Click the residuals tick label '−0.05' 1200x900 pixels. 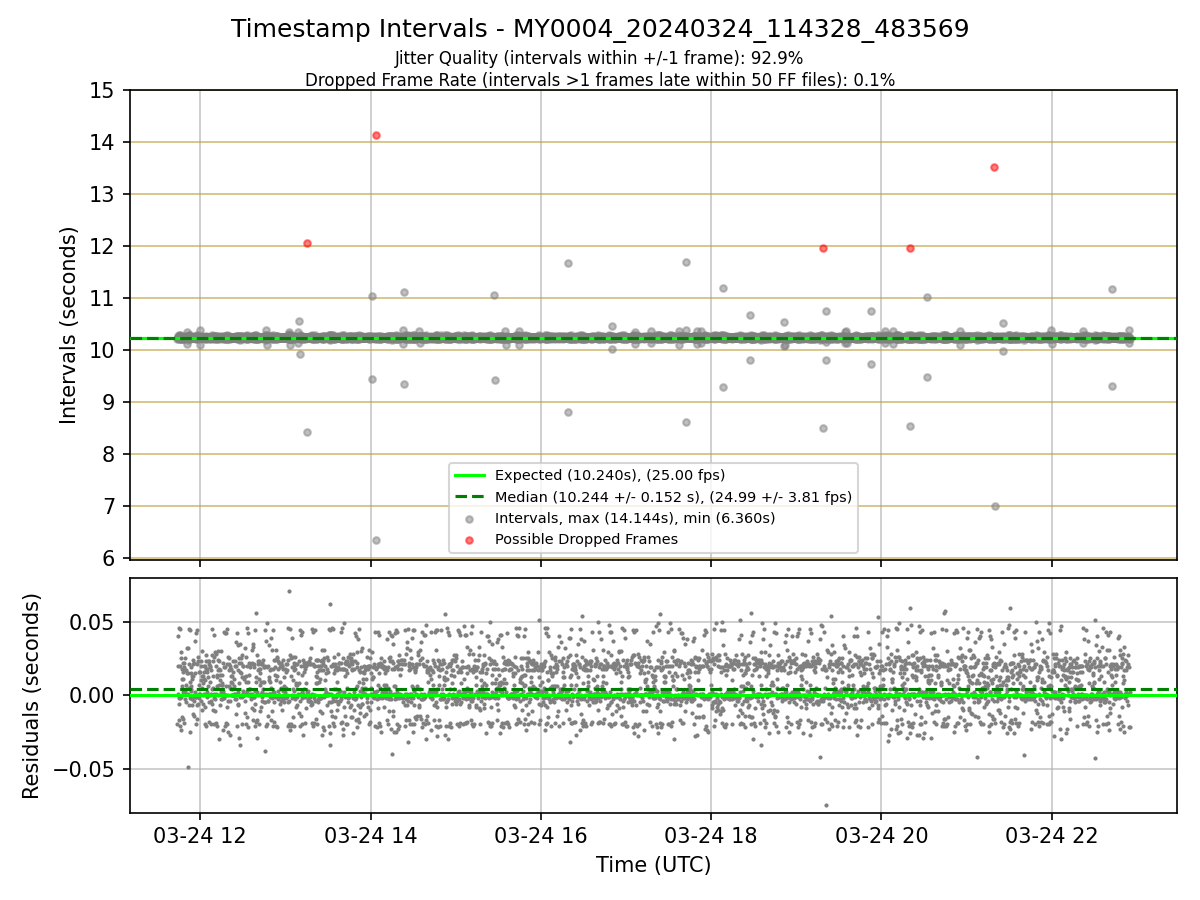[x=85, y=770]
